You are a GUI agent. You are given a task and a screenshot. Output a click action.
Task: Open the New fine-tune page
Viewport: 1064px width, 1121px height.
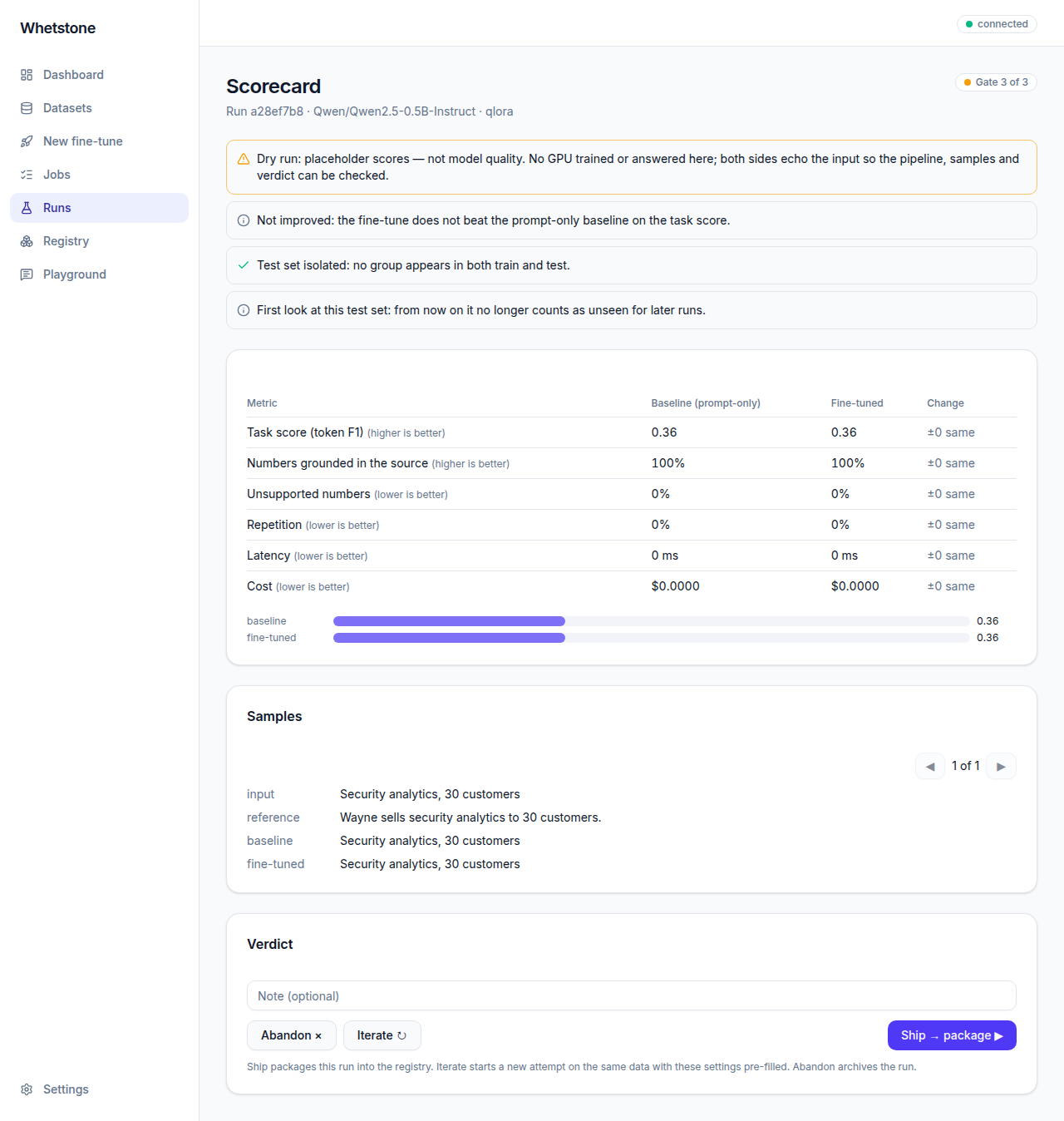tap(100, 141)
